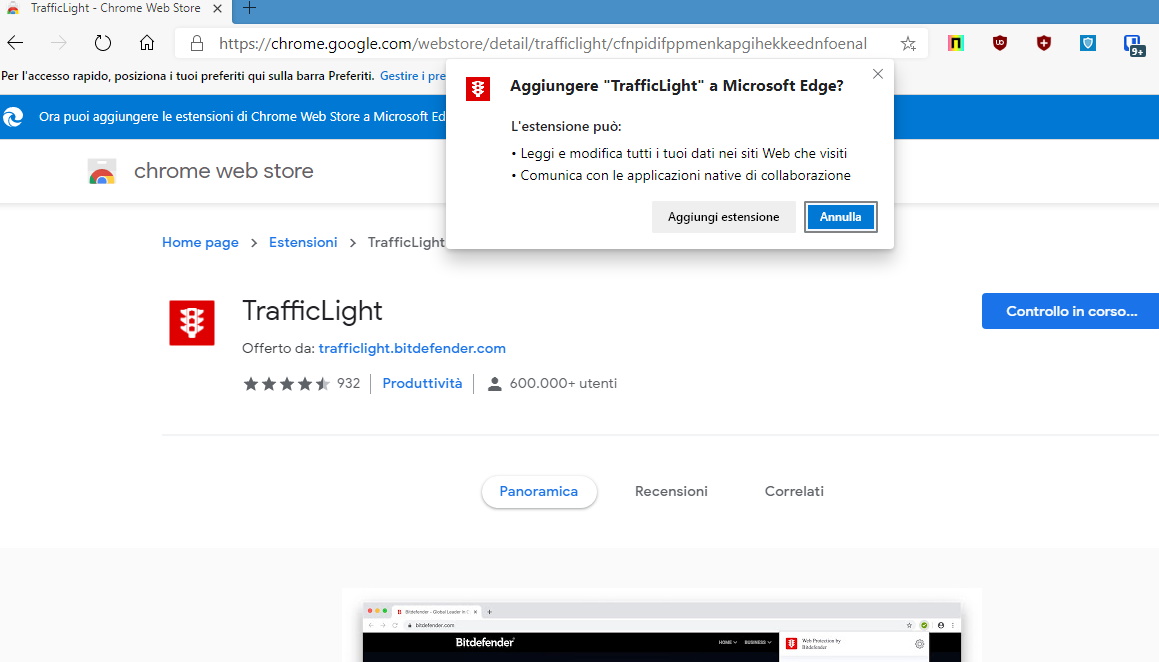Click the TrafficLight icon in dialog
Screen dimensions: 1159x662
pos(477,89)
